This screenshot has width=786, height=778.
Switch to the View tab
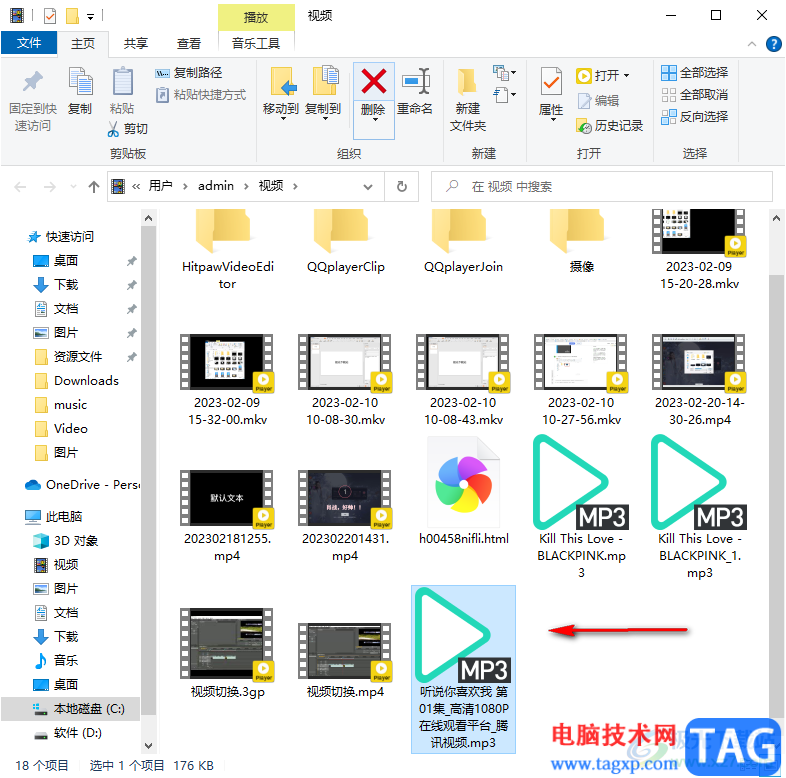[x=188, y=44]
